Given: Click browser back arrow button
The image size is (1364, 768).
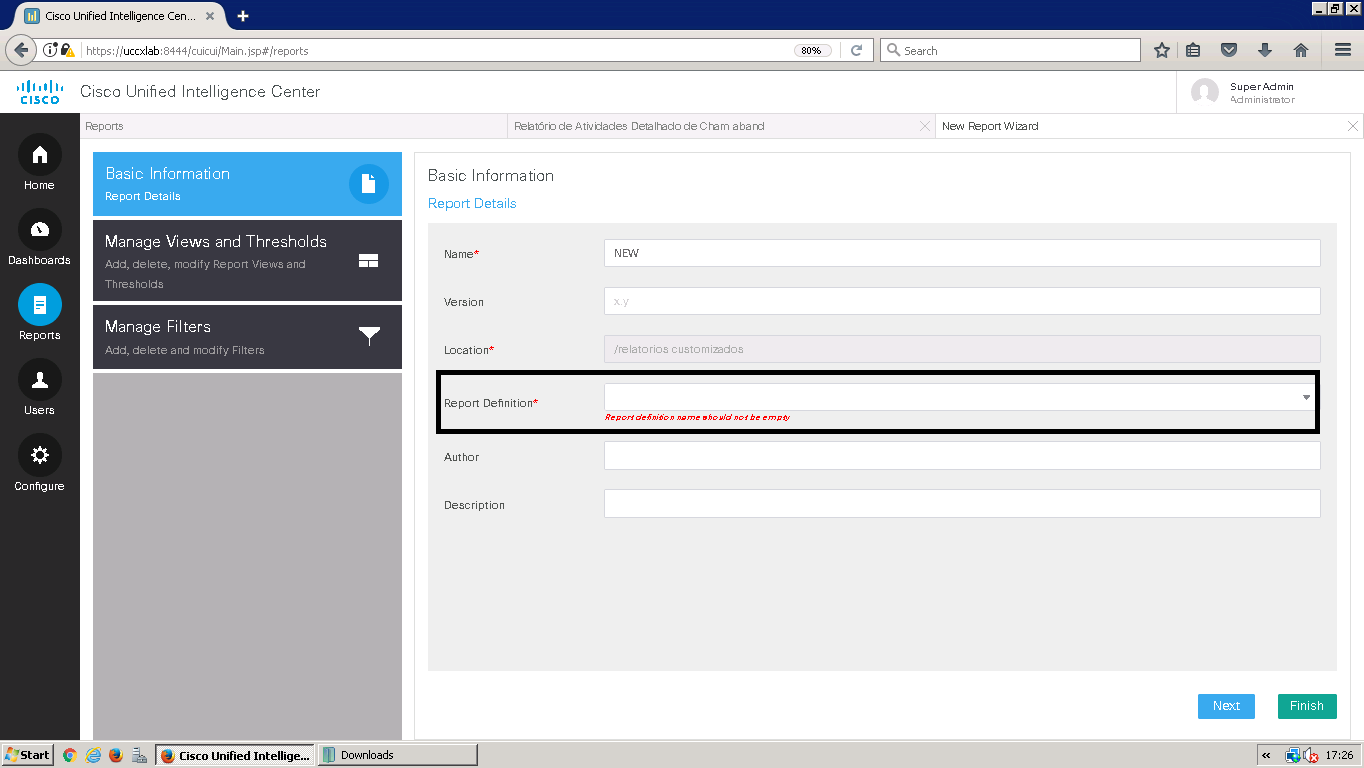Looking at the screenshot, I should 20,50.
